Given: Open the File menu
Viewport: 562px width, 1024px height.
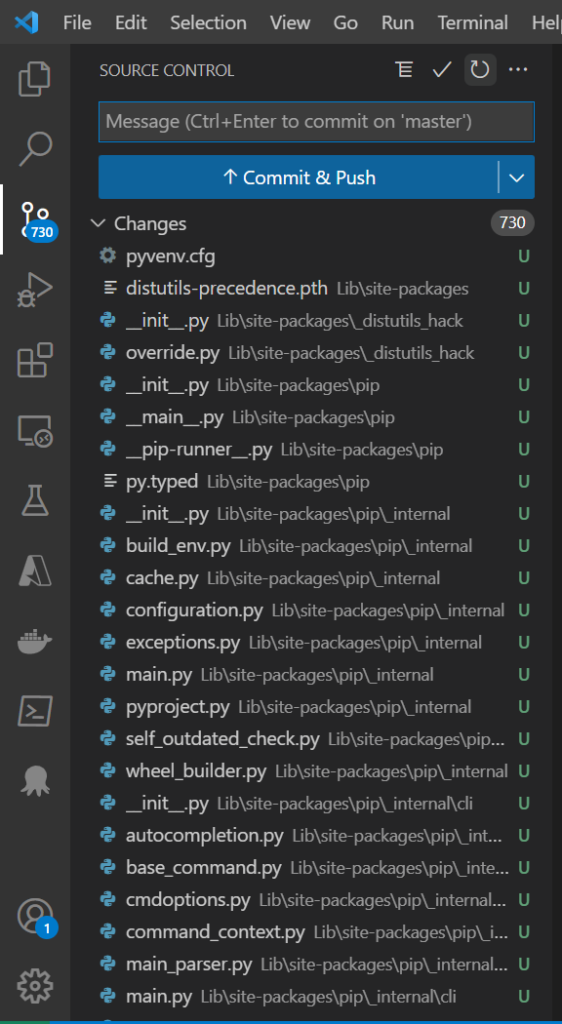Looking at the screenshot, I should 77,23.
